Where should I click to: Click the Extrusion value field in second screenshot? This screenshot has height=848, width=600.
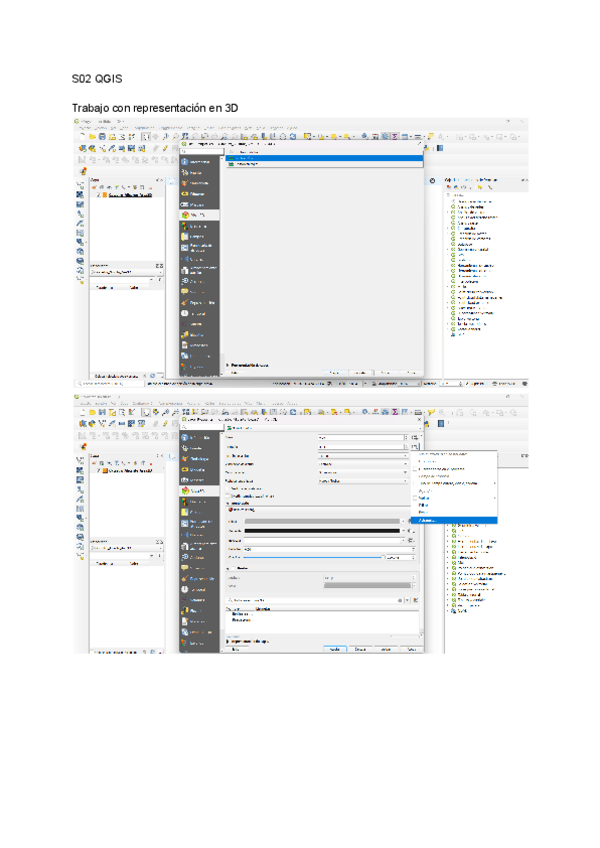(361, 447)
